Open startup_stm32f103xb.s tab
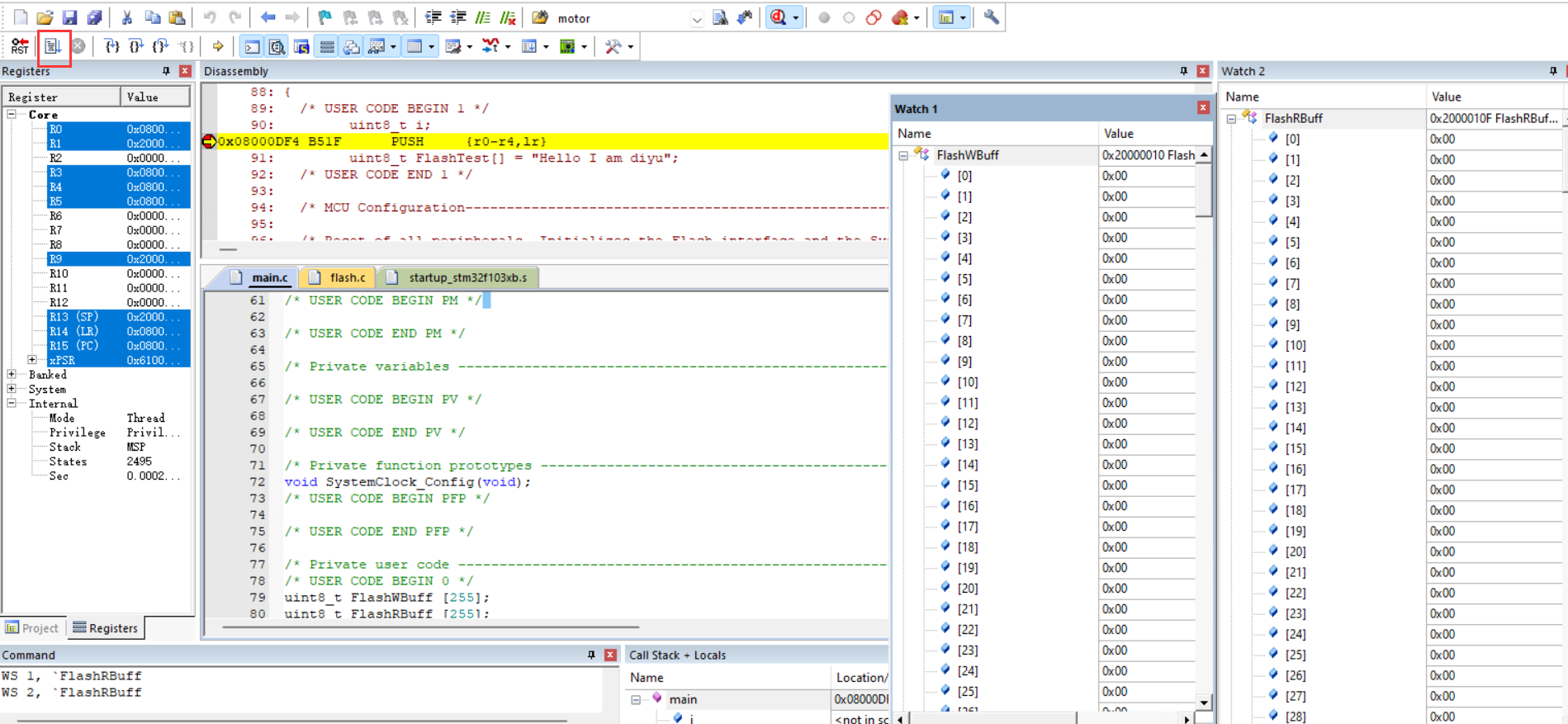Viewport: 1568px width, 724px height. (x=459, y=277)
